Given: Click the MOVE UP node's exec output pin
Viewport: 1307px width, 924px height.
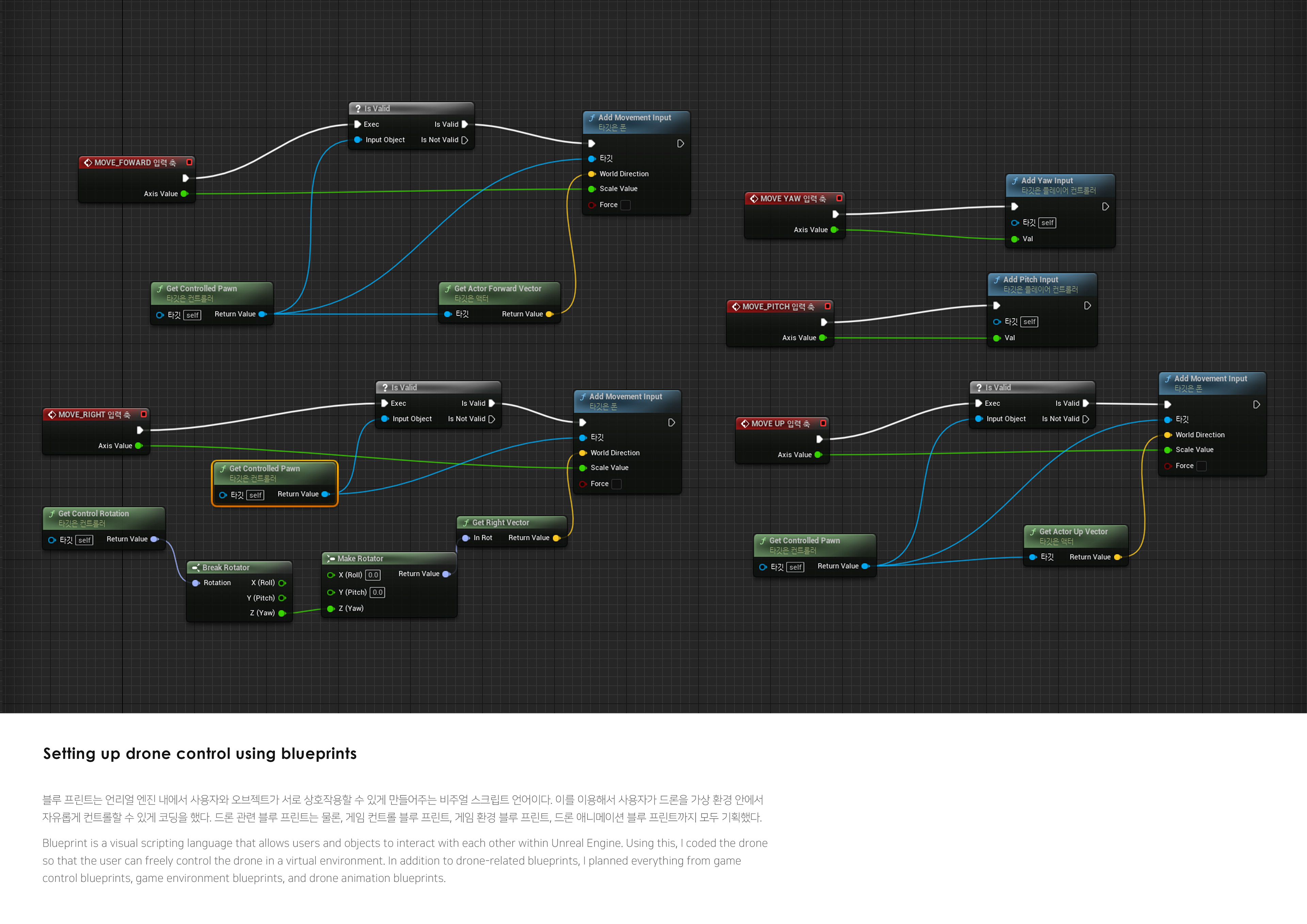Looking at the screenshot, I should tap(819, 439).
